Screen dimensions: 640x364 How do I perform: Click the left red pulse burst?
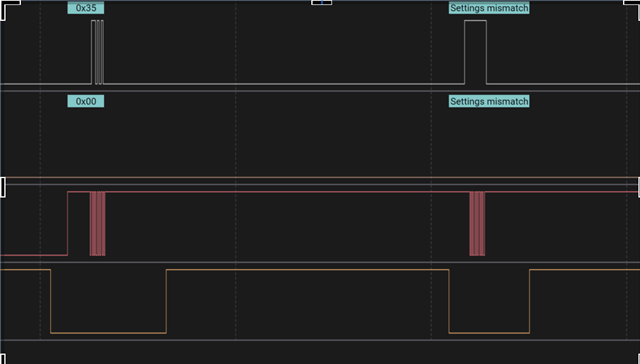(x=98, y=224)
